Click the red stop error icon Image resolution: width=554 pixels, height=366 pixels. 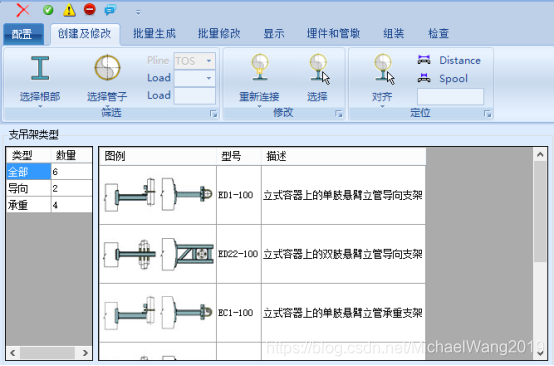point(90,10)
